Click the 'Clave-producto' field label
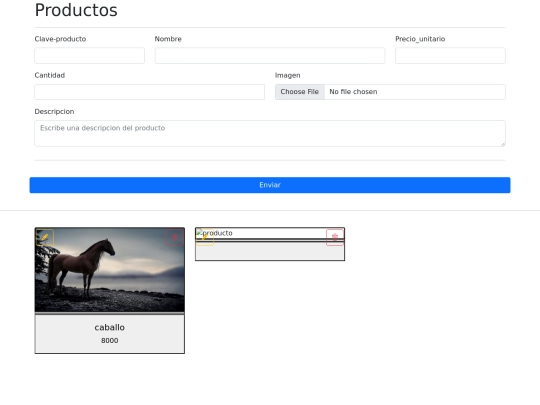540x405 pixels. [x=60, y=39]
